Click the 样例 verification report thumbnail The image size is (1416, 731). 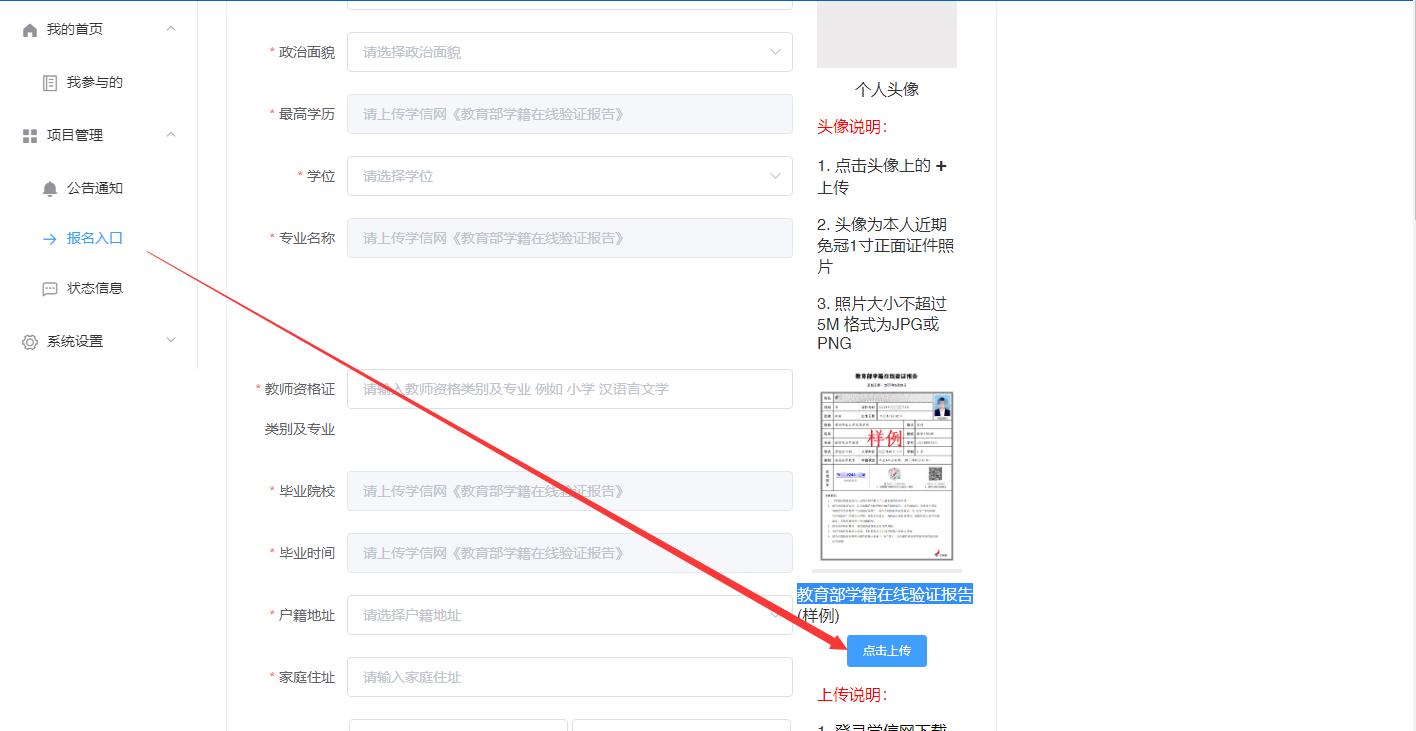pyautogui.click(x=886, y=466)
